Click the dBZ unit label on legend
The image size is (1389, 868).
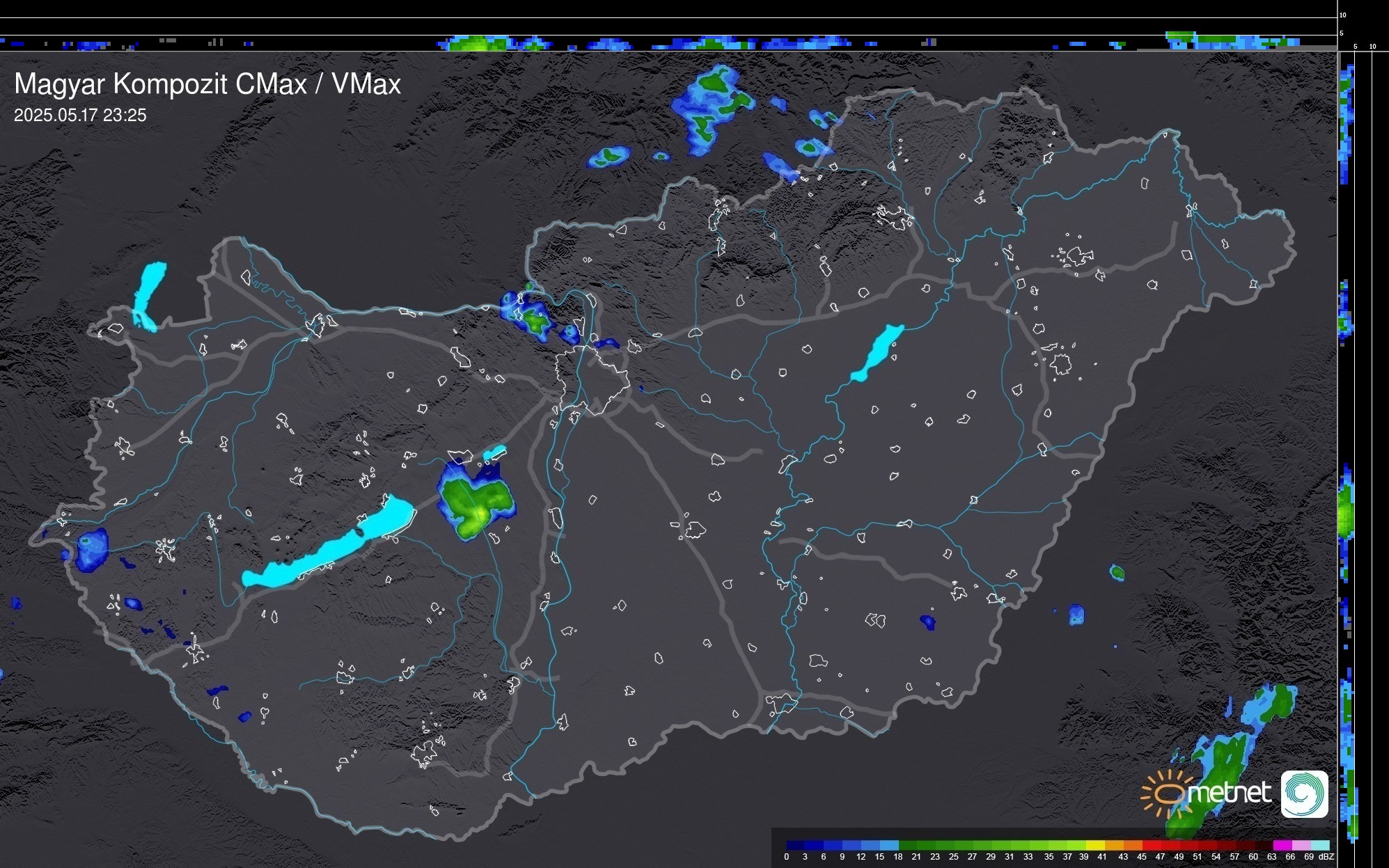[x=1326, y=857]
